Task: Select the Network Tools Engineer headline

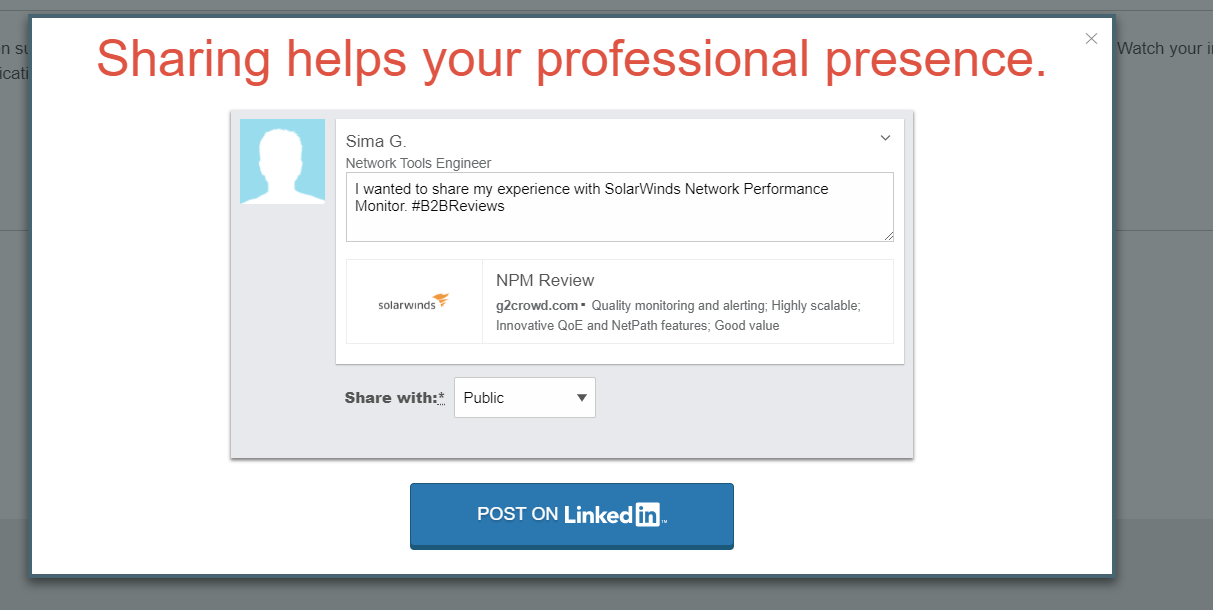Action: [x=417, y=163]
